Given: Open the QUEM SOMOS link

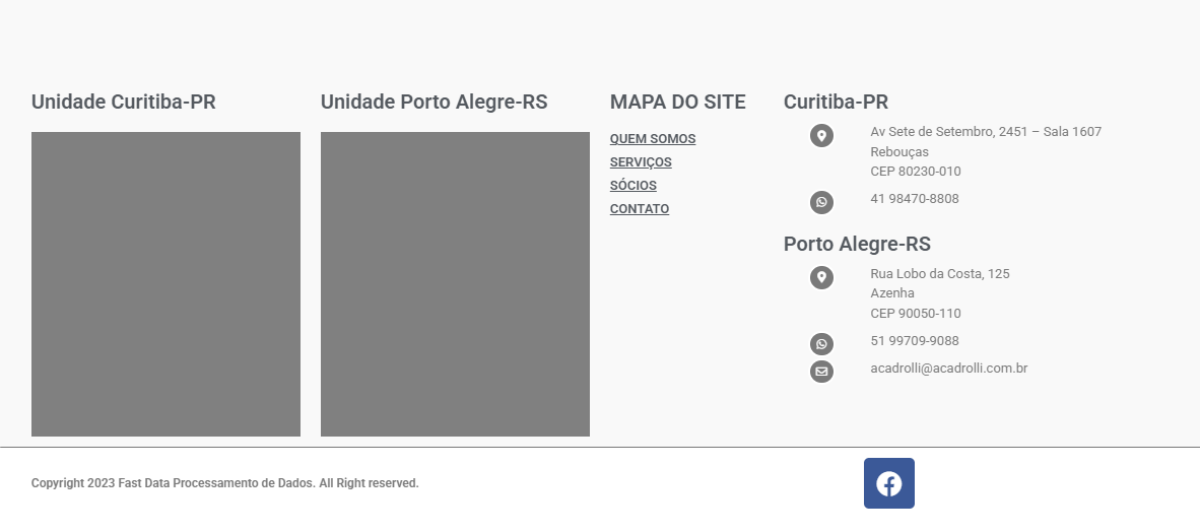Looking at the screenshot, I should click(652, 139).
